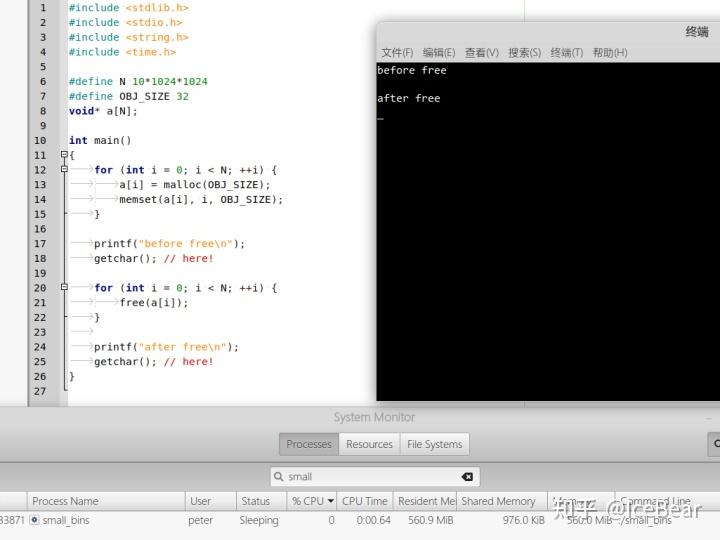Open the 编辑(E) menu in the terminal

pos(439,53)
